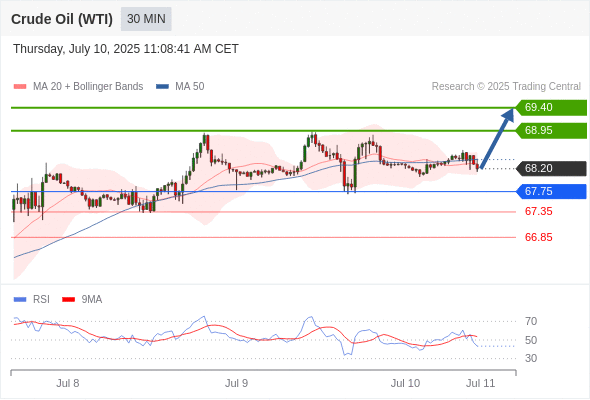590x400 pixels.
Task: Click the 67.35 red support value
Action: [x=538, y=211]
